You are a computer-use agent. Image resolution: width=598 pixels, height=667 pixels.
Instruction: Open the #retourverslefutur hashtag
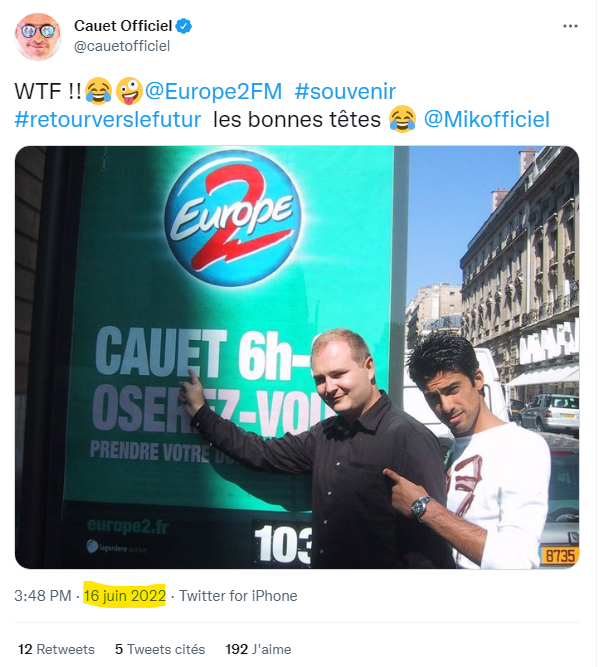pos(108,120)
